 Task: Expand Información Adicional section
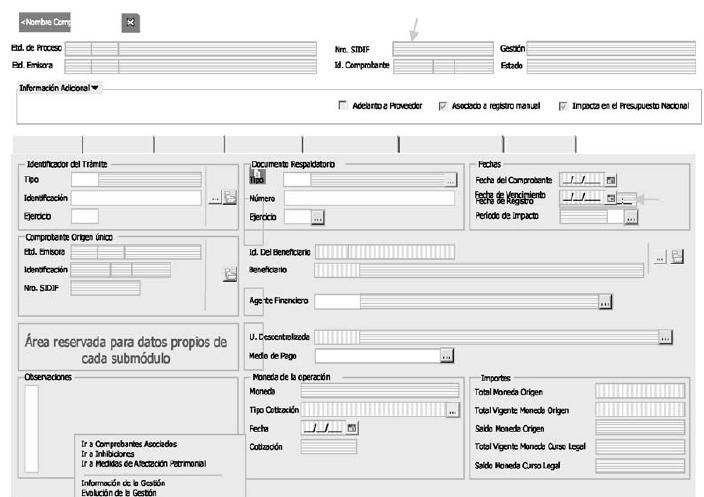(x=95, y=88)
